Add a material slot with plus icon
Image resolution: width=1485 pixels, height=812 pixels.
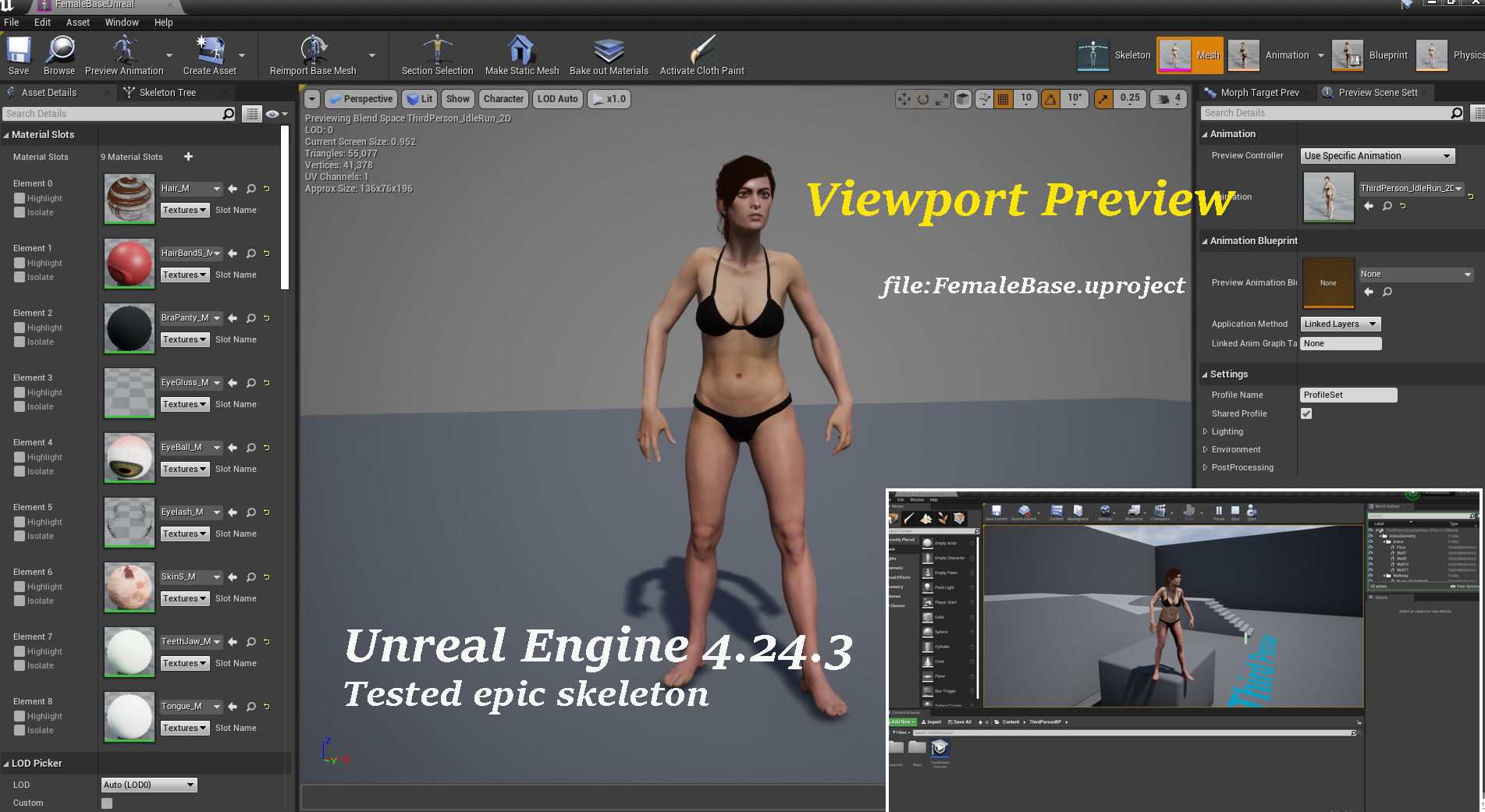[x=188, y=157]
